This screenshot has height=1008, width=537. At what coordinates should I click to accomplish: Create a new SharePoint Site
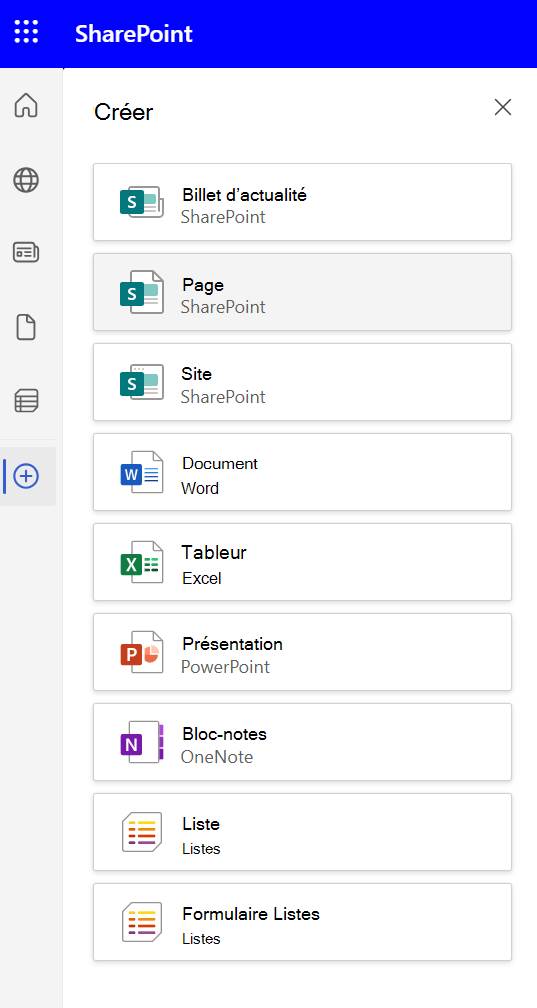pos(302,382)
